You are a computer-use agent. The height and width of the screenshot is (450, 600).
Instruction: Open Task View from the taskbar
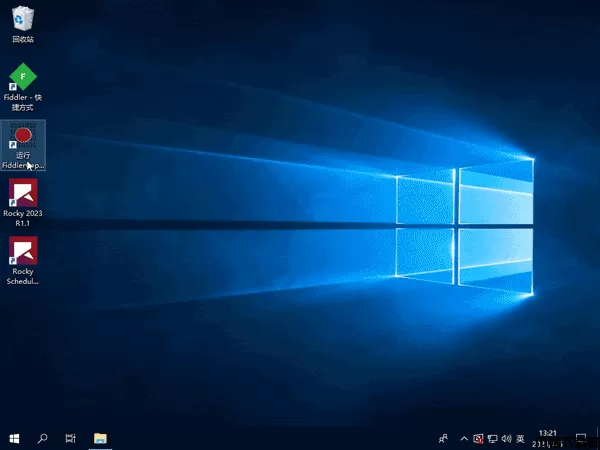point(71,438)
